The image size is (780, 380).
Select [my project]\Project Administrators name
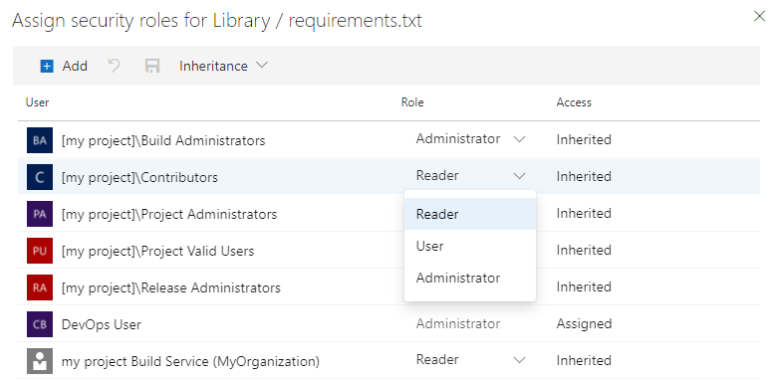pyautogui.click(x=169, y=214)
